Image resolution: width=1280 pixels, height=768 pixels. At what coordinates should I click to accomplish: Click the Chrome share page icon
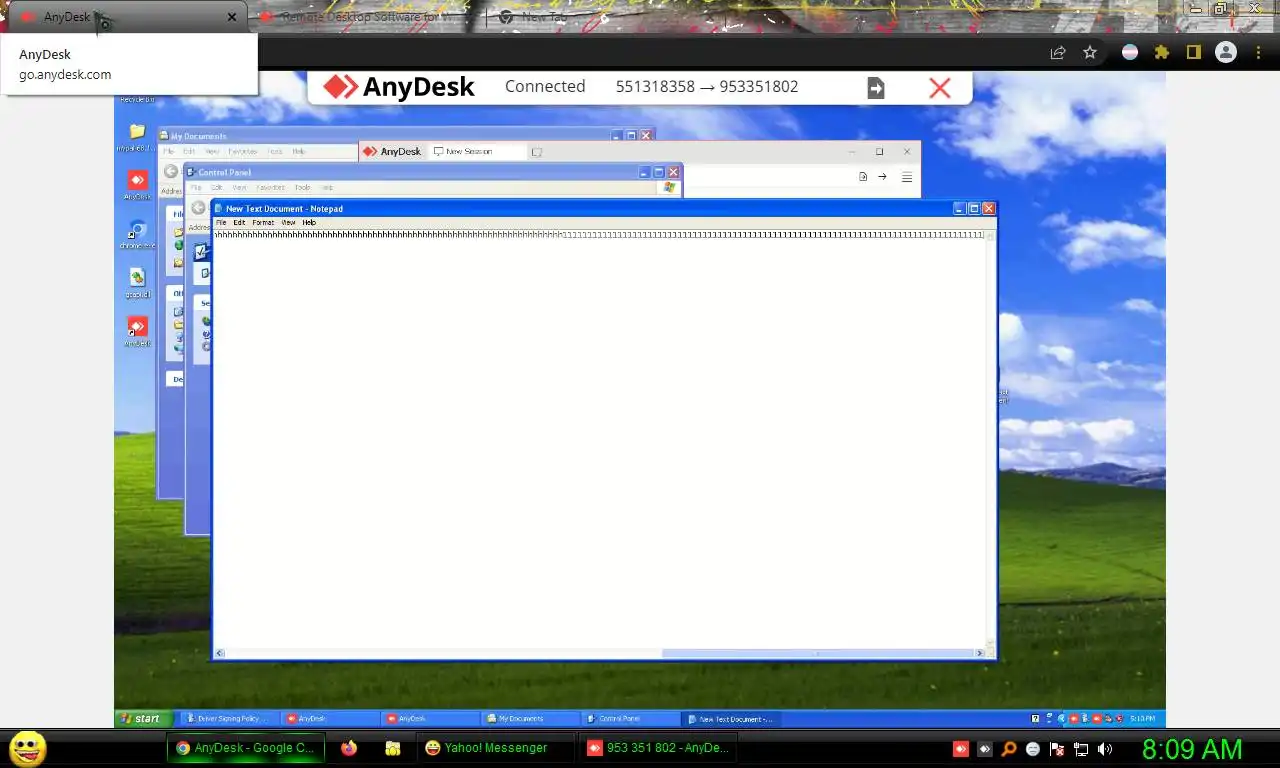click(1058, 52)
